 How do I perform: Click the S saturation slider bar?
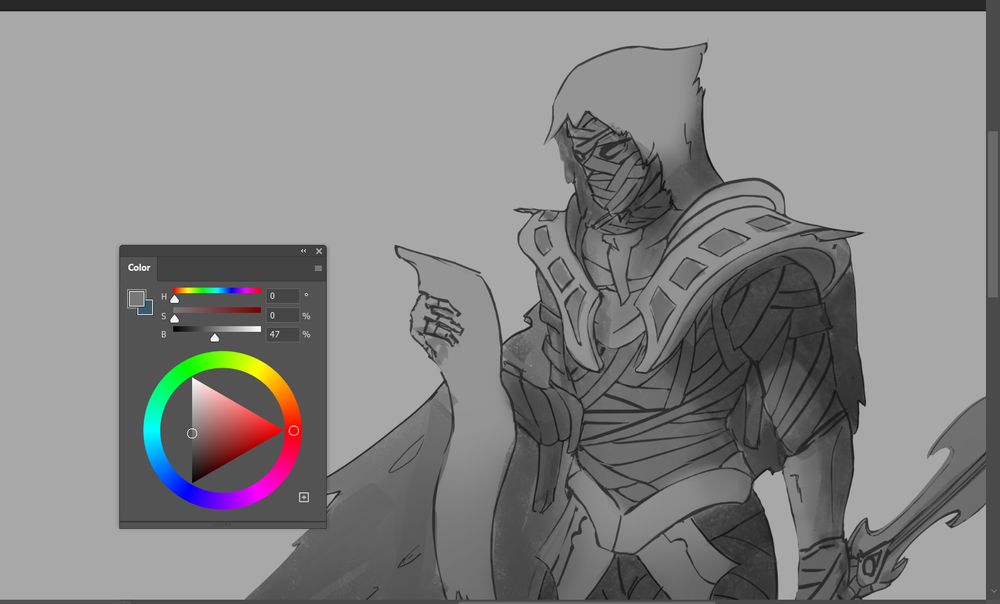[217, 310]
